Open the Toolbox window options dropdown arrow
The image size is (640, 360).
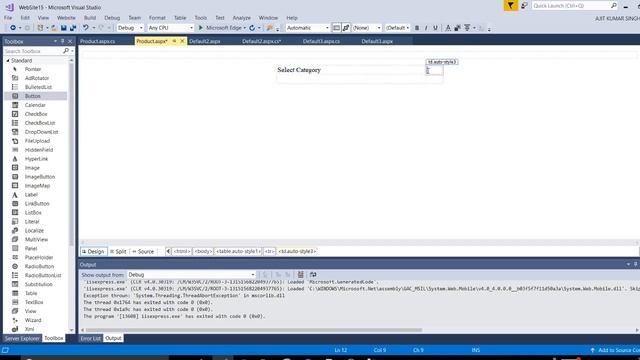(55, 41)
